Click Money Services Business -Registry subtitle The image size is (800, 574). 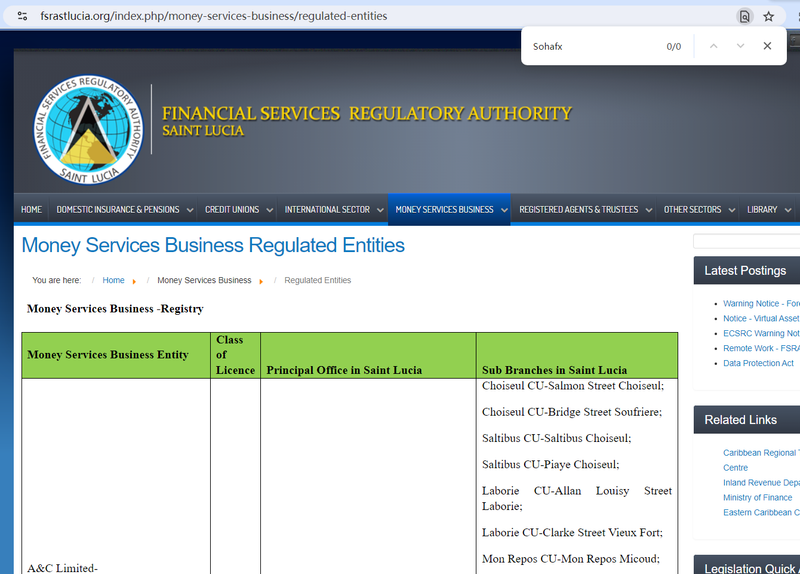115,309
